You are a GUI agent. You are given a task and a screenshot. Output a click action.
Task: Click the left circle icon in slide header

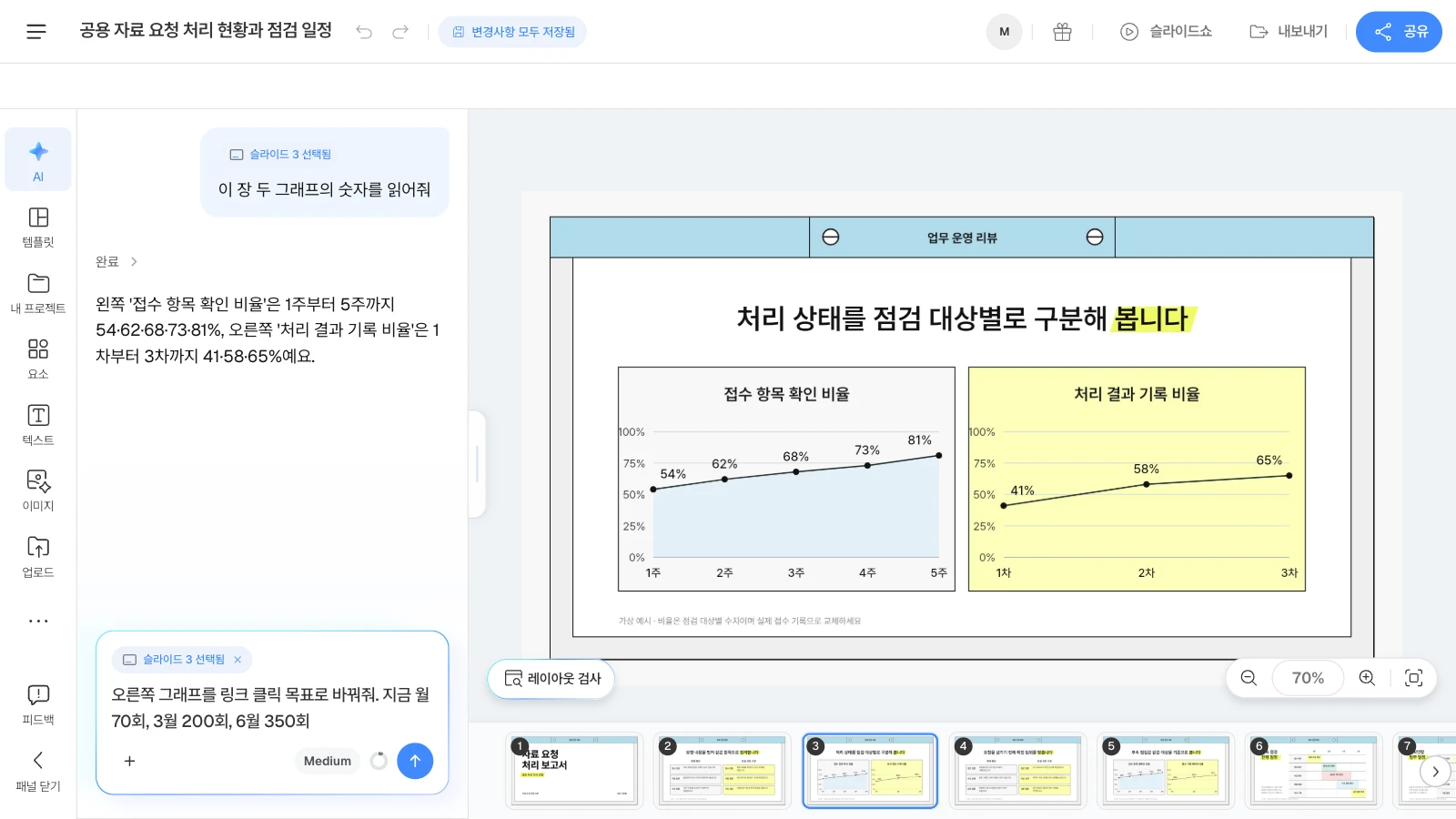[x=830, y=237]
